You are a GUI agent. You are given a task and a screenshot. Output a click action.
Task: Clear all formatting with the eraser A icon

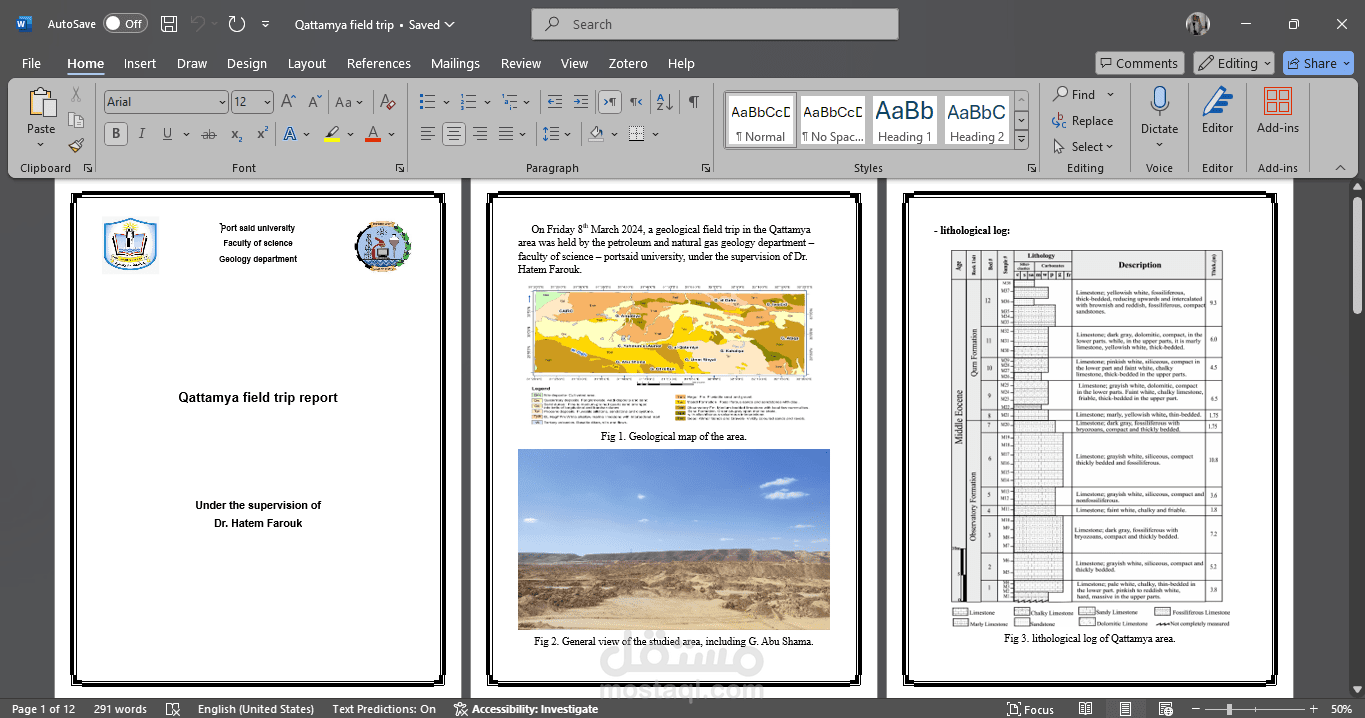[388, 102]
